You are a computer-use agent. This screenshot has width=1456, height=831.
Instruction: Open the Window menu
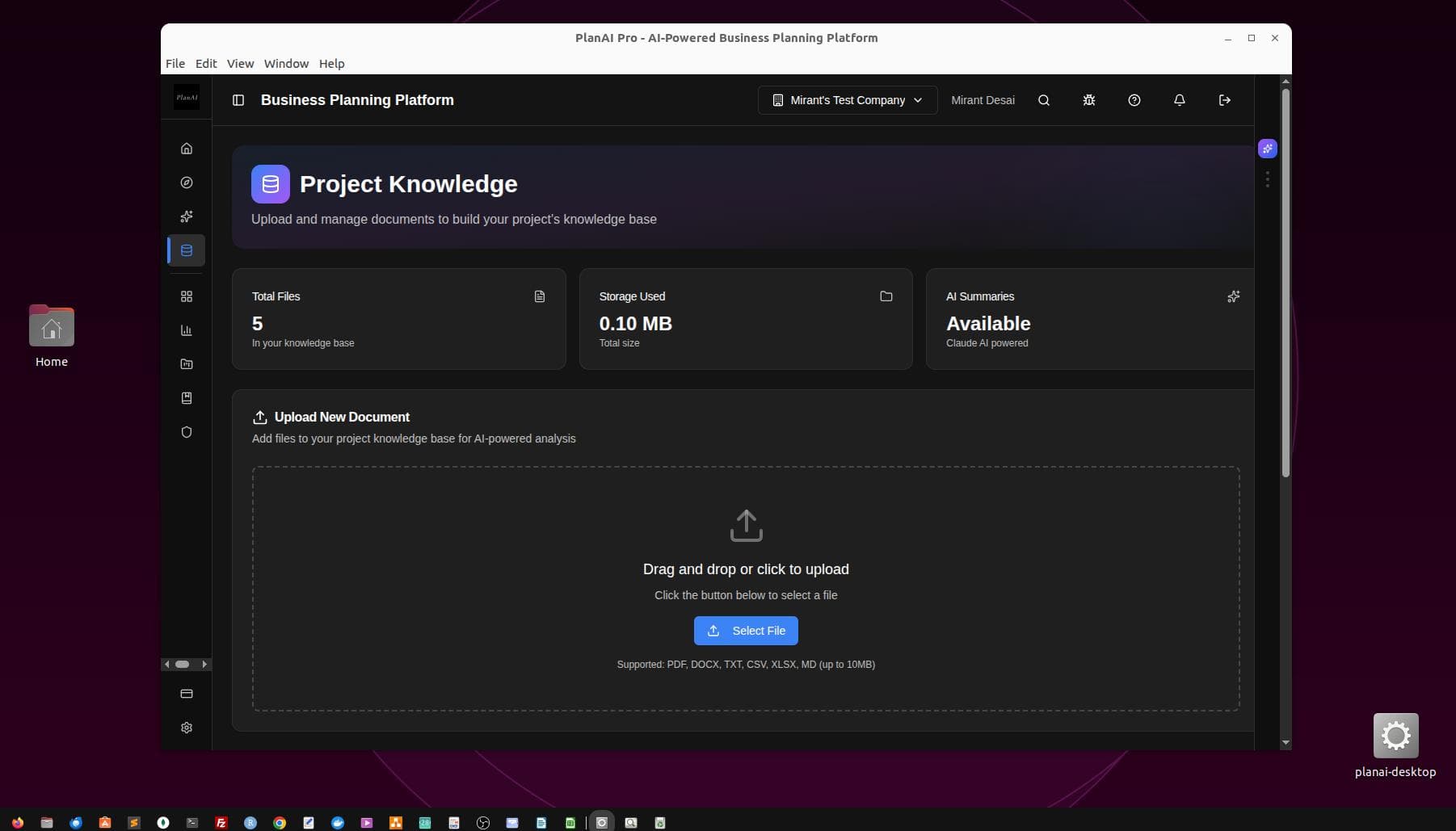tap(285, 63)
